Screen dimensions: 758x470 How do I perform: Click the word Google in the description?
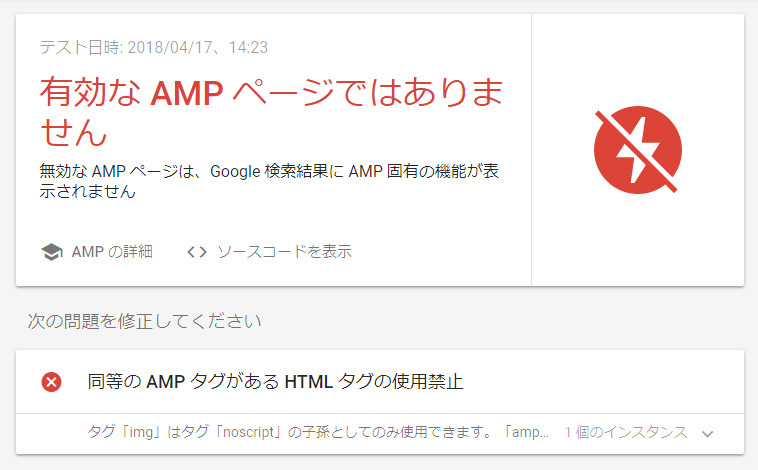237,171
